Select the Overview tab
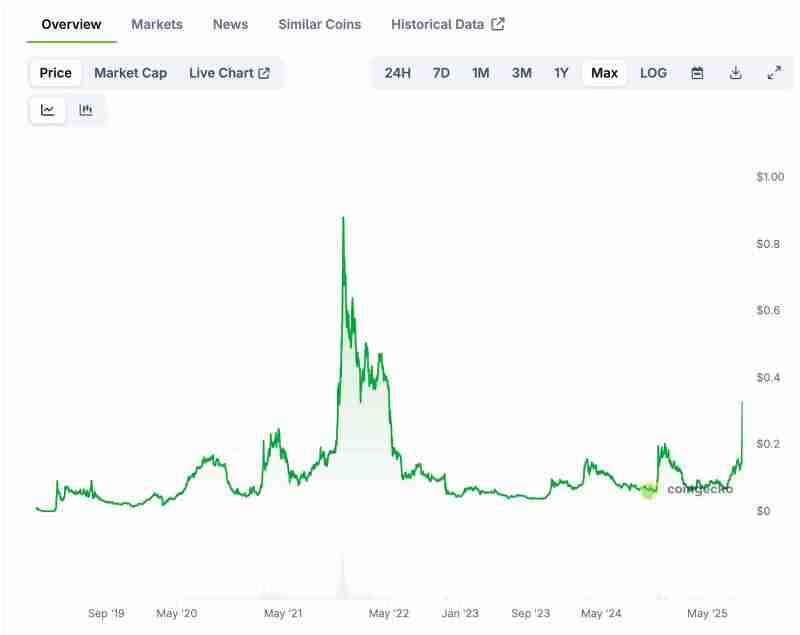 coord(69,23)
